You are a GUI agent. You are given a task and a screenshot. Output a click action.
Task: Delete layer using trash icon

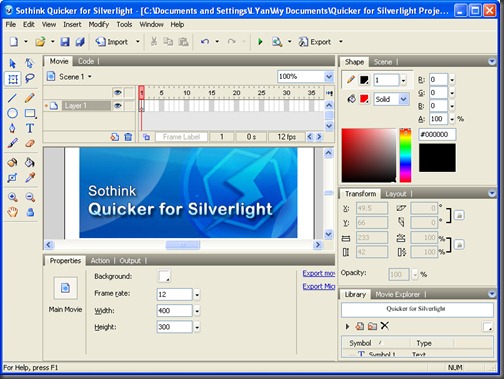pyautogui.click(x=128, y=137)
